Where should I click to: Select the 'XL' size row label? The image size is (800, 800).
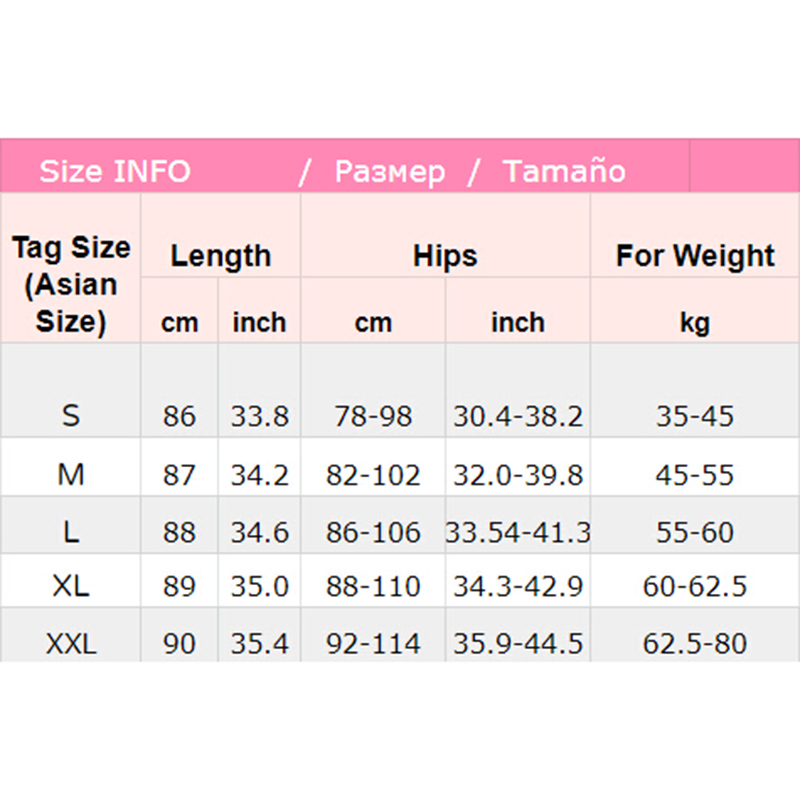click(x=71, y=585)
